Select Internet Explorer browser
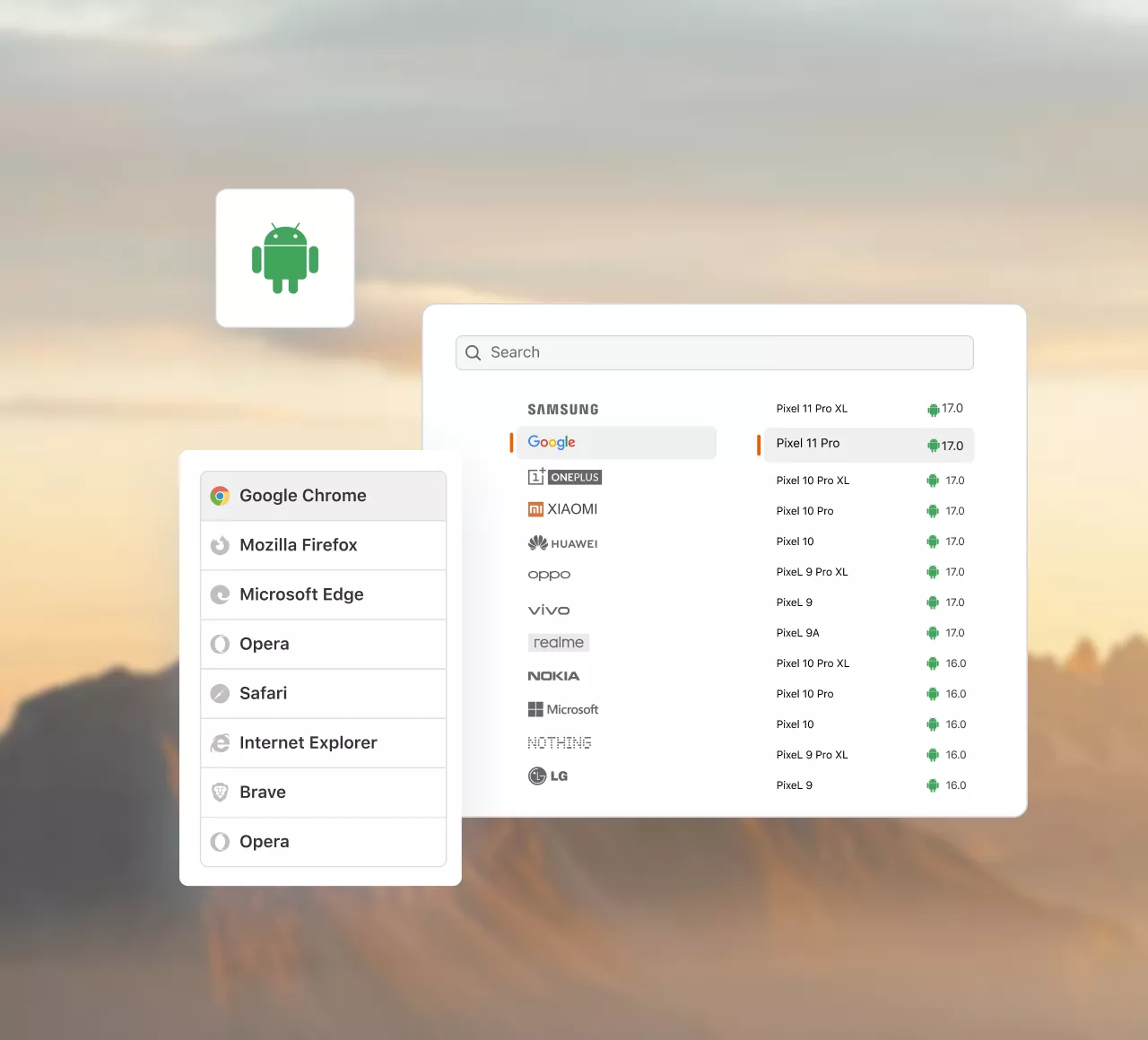 [x=323, y=742]
